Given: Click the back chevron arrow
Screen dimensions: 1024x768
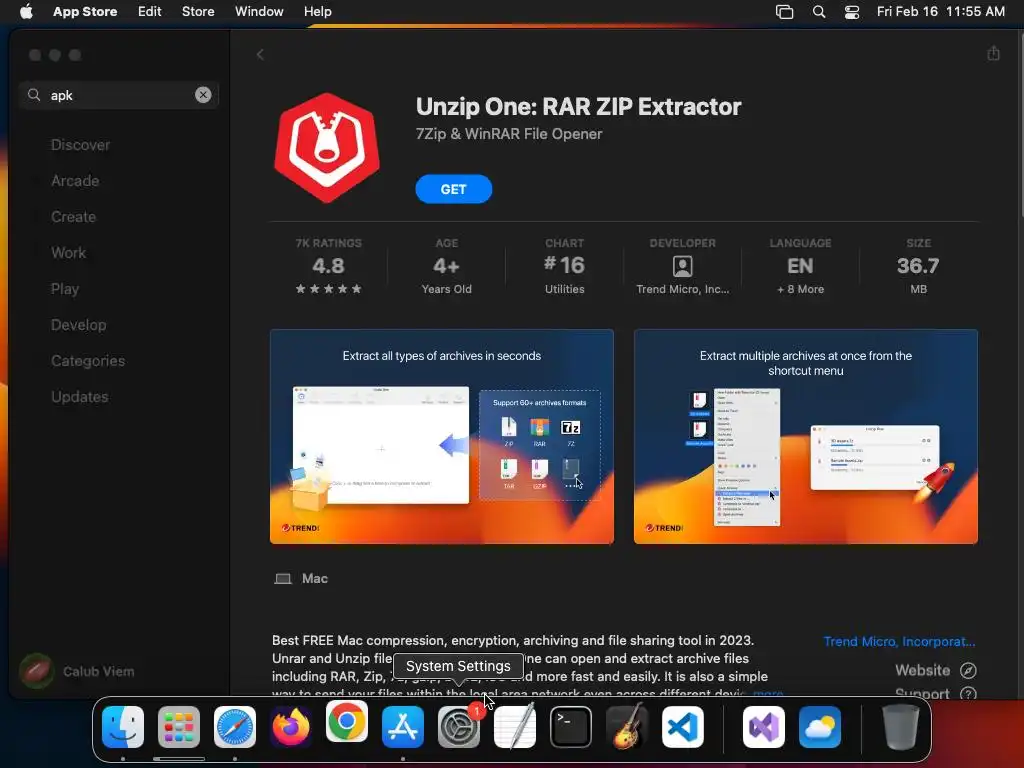Looking at the screenshot, I should point(260,55).
